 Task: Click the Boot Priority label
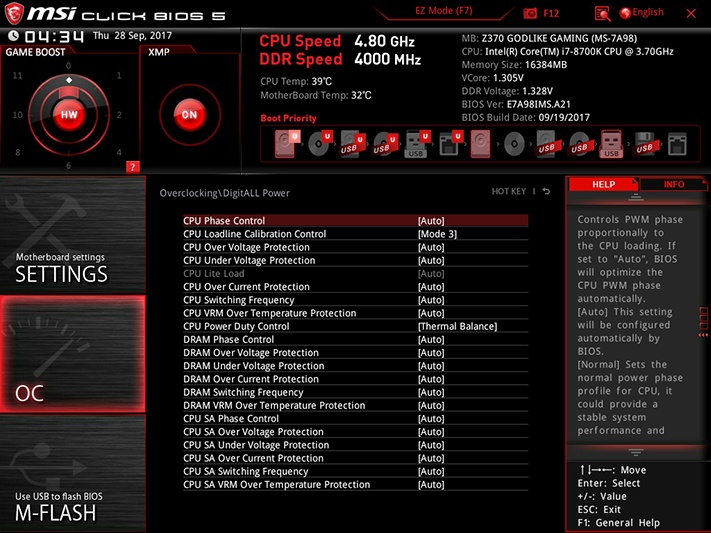pos(288,118)
